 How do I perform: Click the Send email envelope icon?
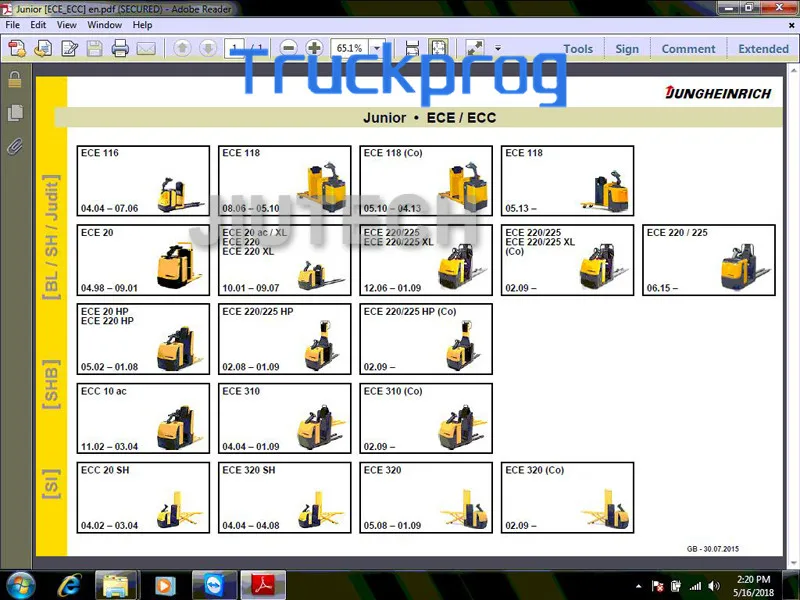[x=146, y=49]
